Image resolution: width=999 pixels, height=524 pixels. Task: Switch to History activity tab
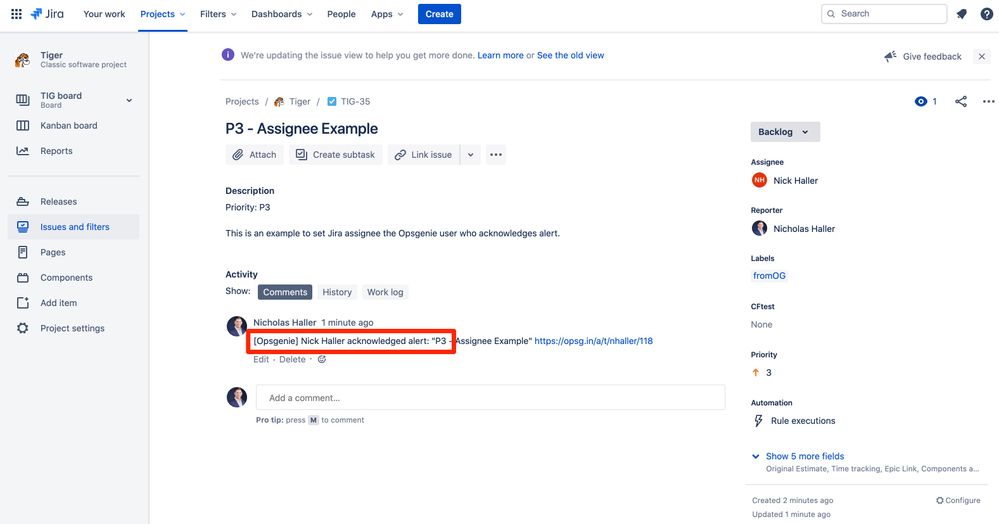(337, 292)
